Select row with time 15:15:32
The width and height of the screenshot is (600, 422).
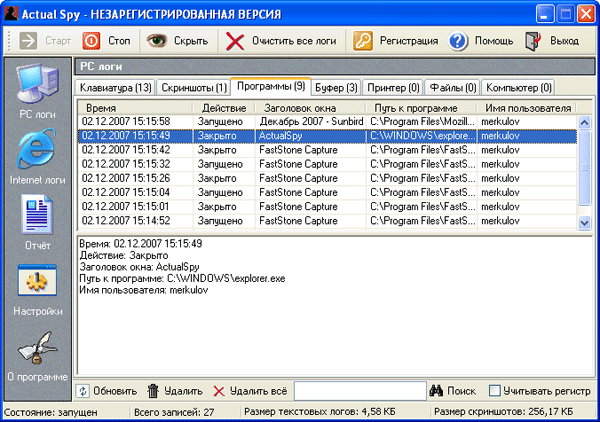pyautogui.click(x=328, y=164)
